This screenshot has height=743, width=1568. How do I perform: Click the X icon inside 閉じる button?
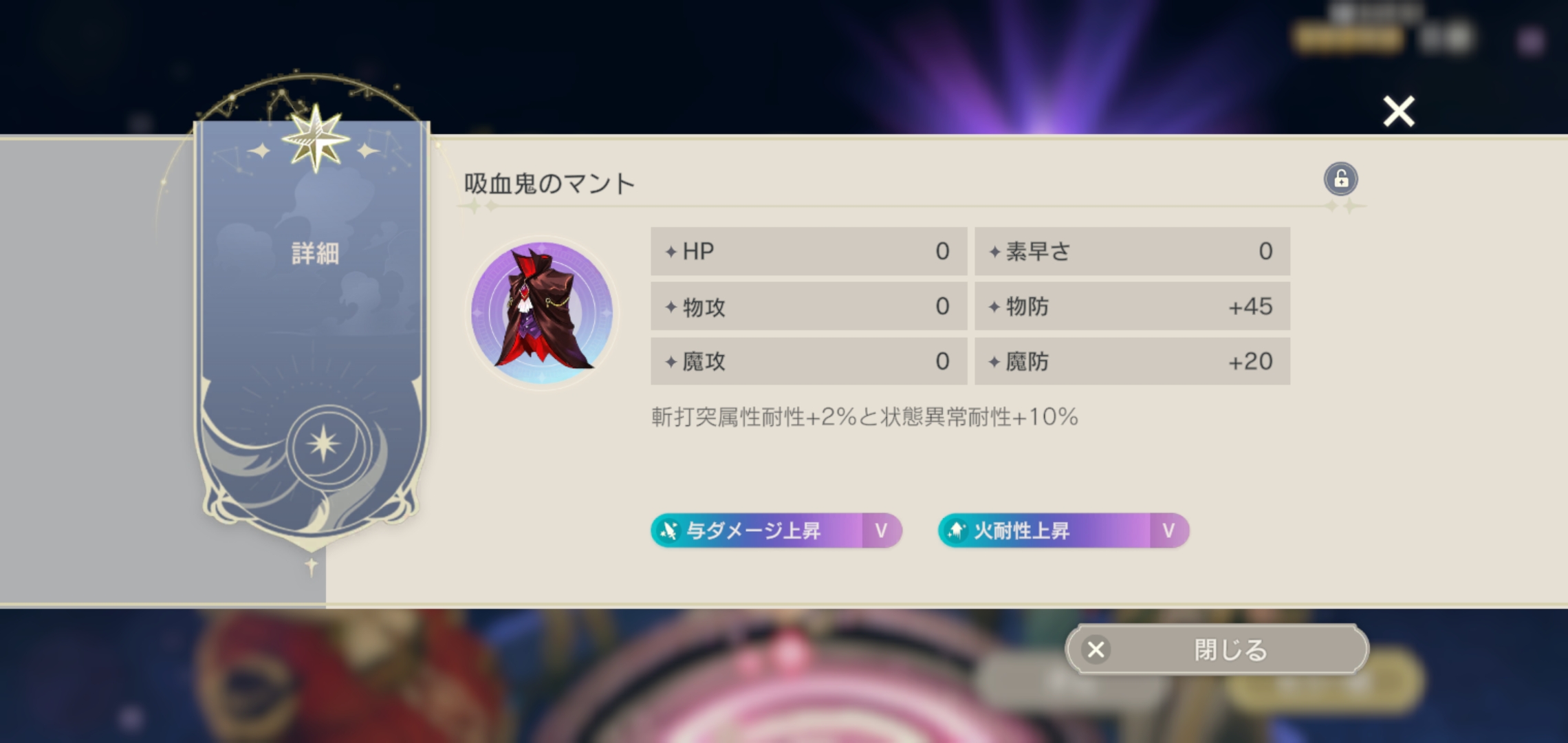click(x=1096, y=649)
